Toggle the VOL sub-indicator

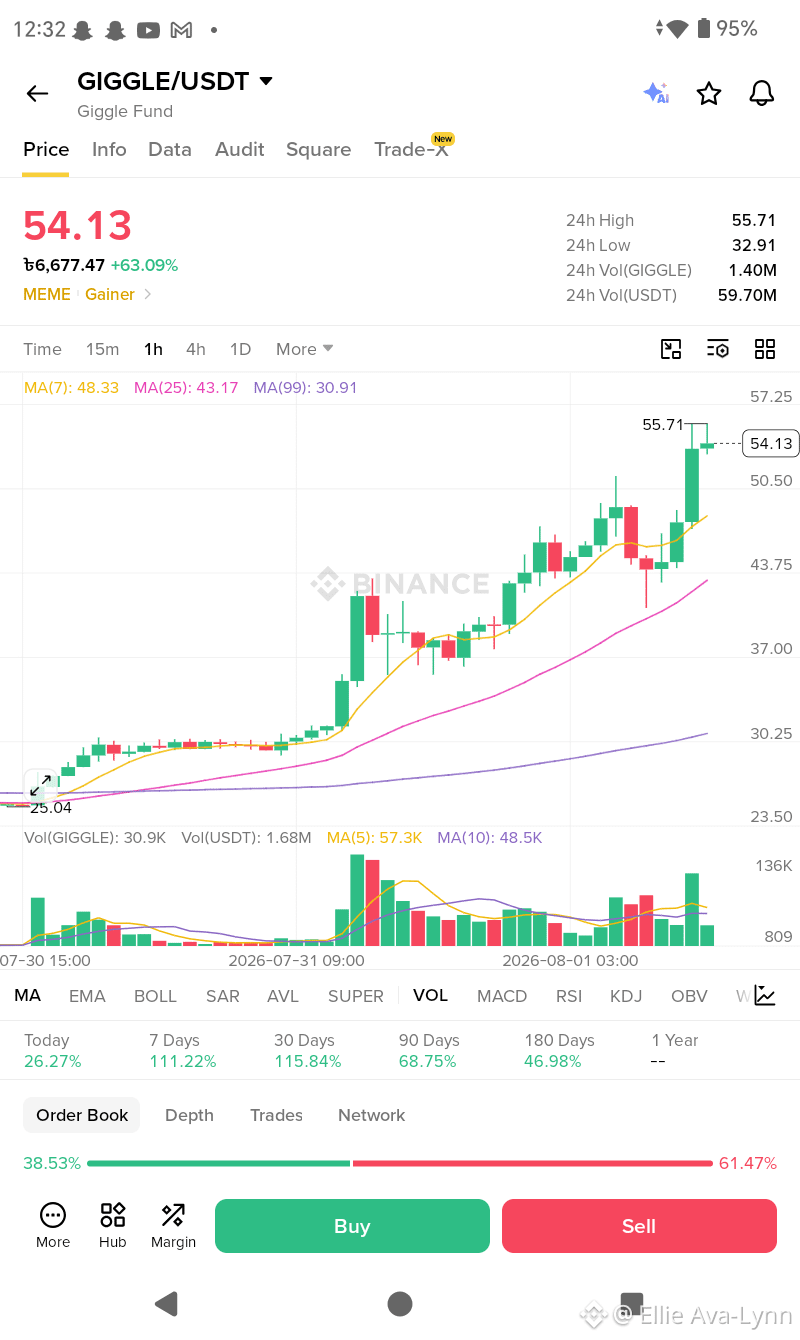point(430,995)
